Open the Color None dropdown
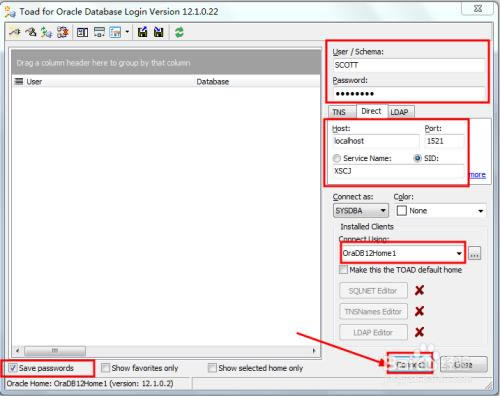The width and height of the screenshot is (500, 396). point(441,211)
